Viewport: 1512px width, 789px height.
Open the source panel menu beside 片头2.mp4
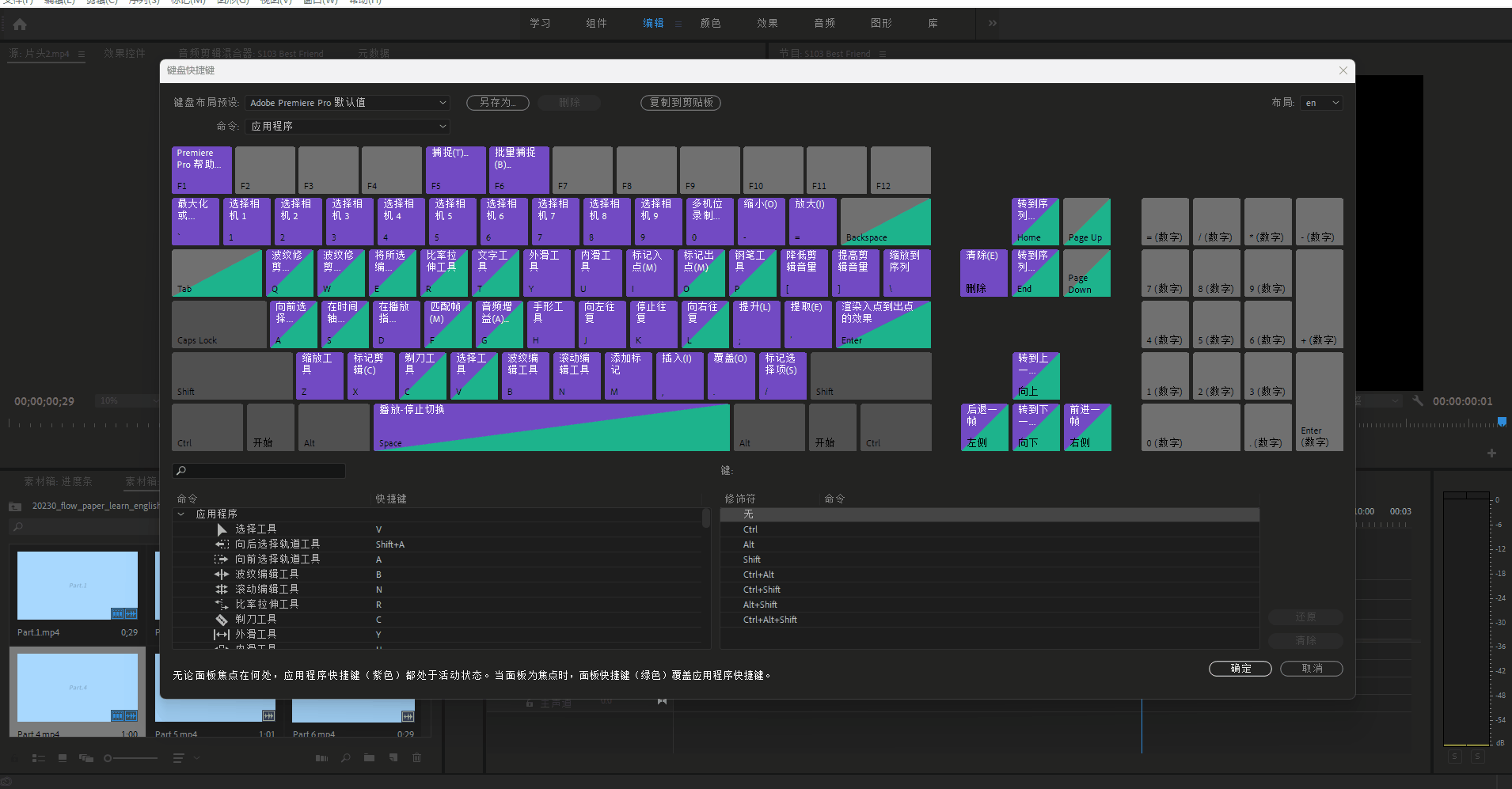coord(82,54)
